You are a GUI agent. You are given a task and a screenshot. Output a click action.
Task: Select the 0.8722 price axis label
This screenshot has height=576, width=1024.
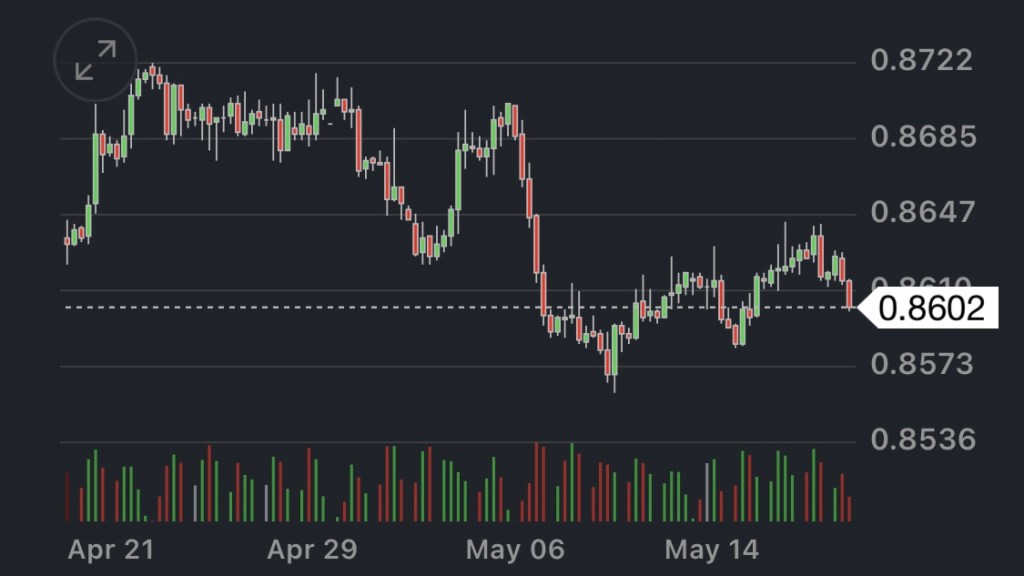pos(921,60)
